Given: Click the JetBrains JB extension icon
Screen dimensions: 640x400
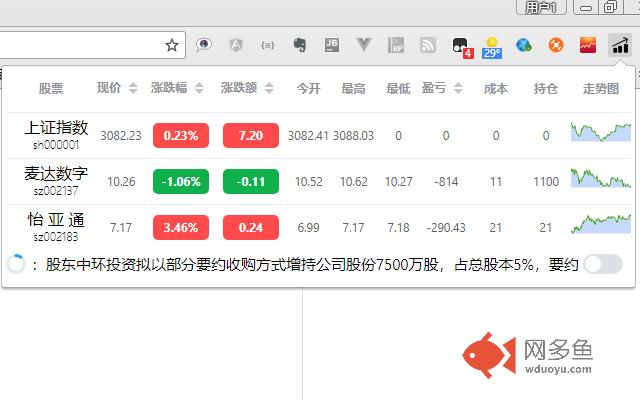Looking at the screenshot, I should point(332,45).
